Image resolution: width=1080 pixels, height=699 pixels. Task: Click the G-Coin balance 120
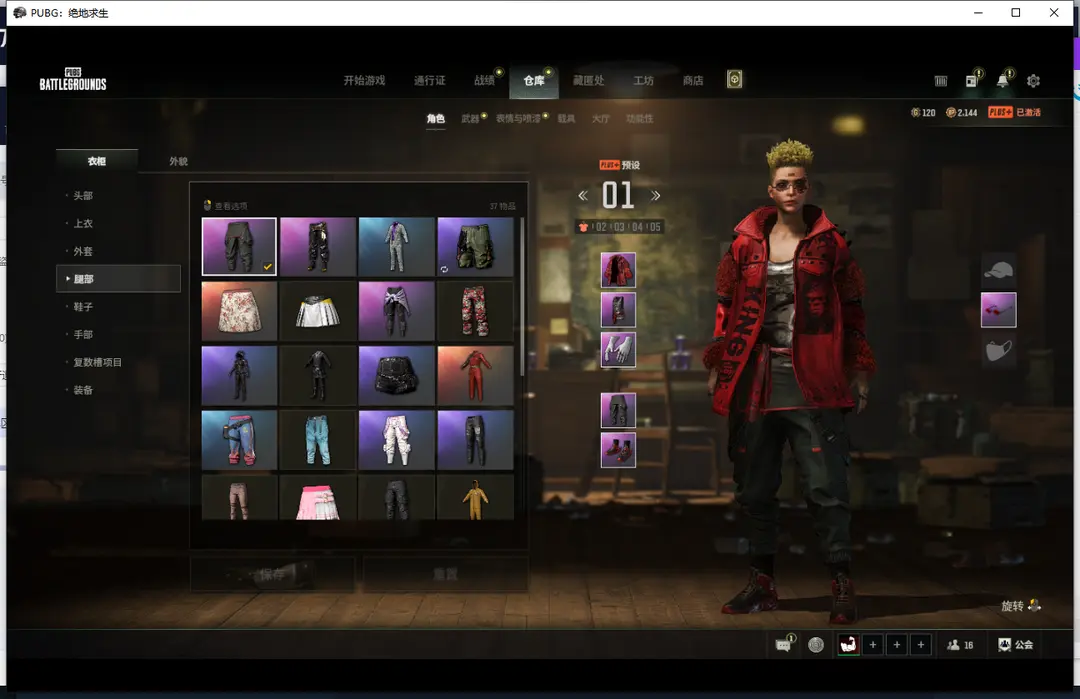point(923,112)
